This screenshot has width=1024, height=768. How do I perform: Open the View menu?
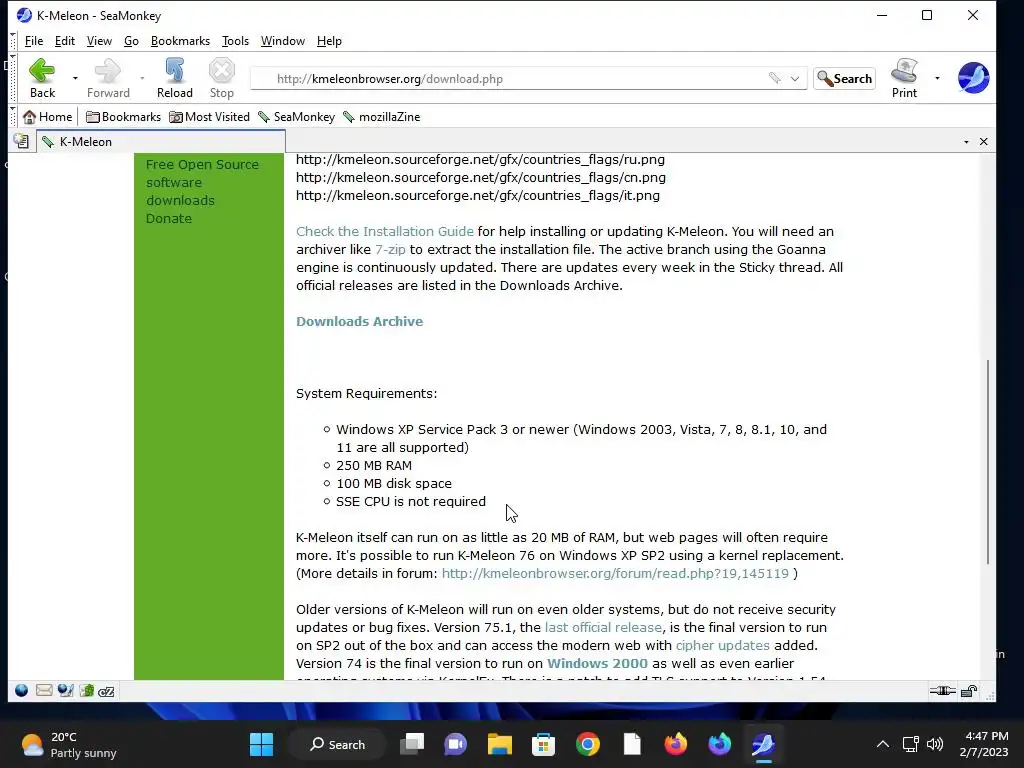click(x=99, y=40)
